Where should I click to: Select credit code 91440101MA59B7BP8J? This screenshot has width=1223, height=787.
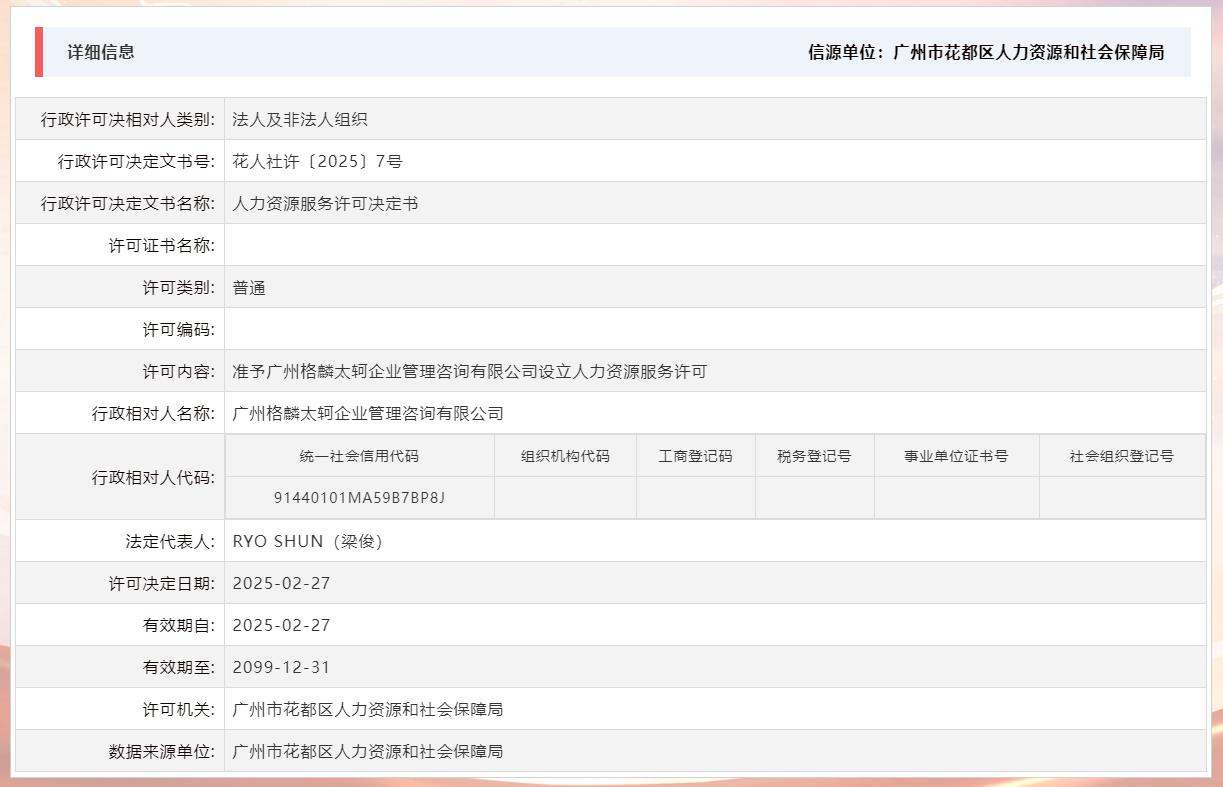(361, 497)
